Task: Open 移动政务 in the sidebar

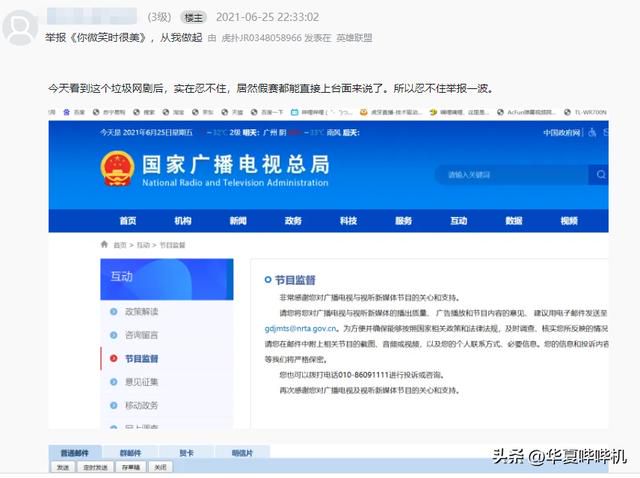Action: coord(141,406)
